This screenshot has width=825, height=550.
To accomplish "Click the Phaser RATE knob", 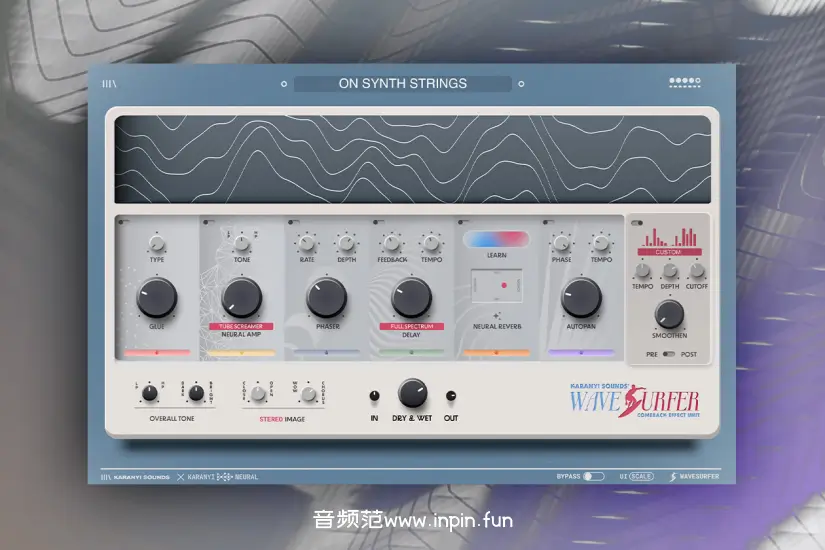I will click(x=307, y=243).
